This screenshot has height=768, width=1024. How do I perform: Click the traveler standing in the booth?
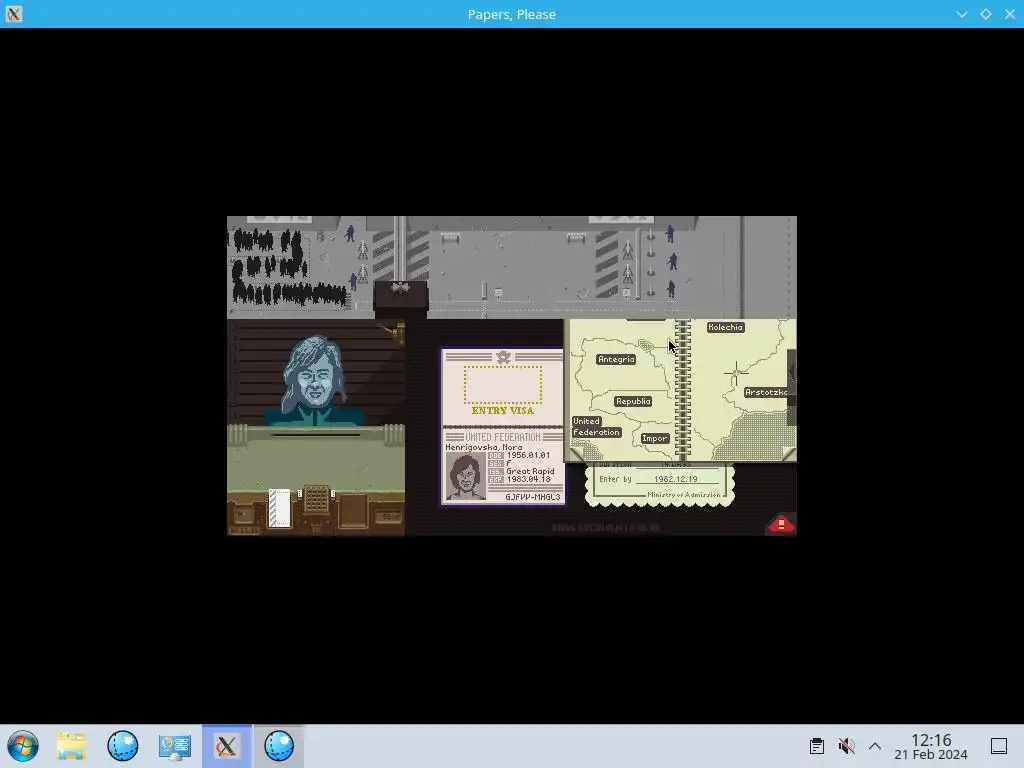pos(315,380)
